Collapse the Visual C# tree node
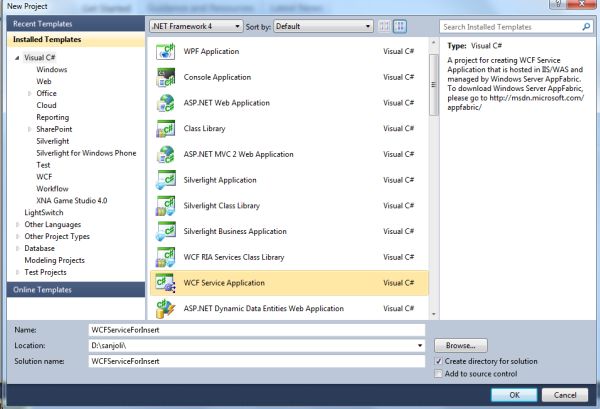 coord(17,58)
